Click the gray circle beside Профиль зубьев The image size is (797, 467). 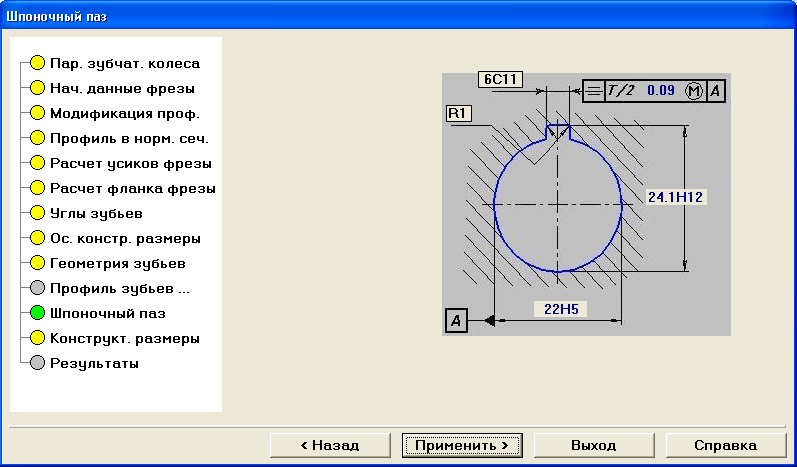coord(37,288)
